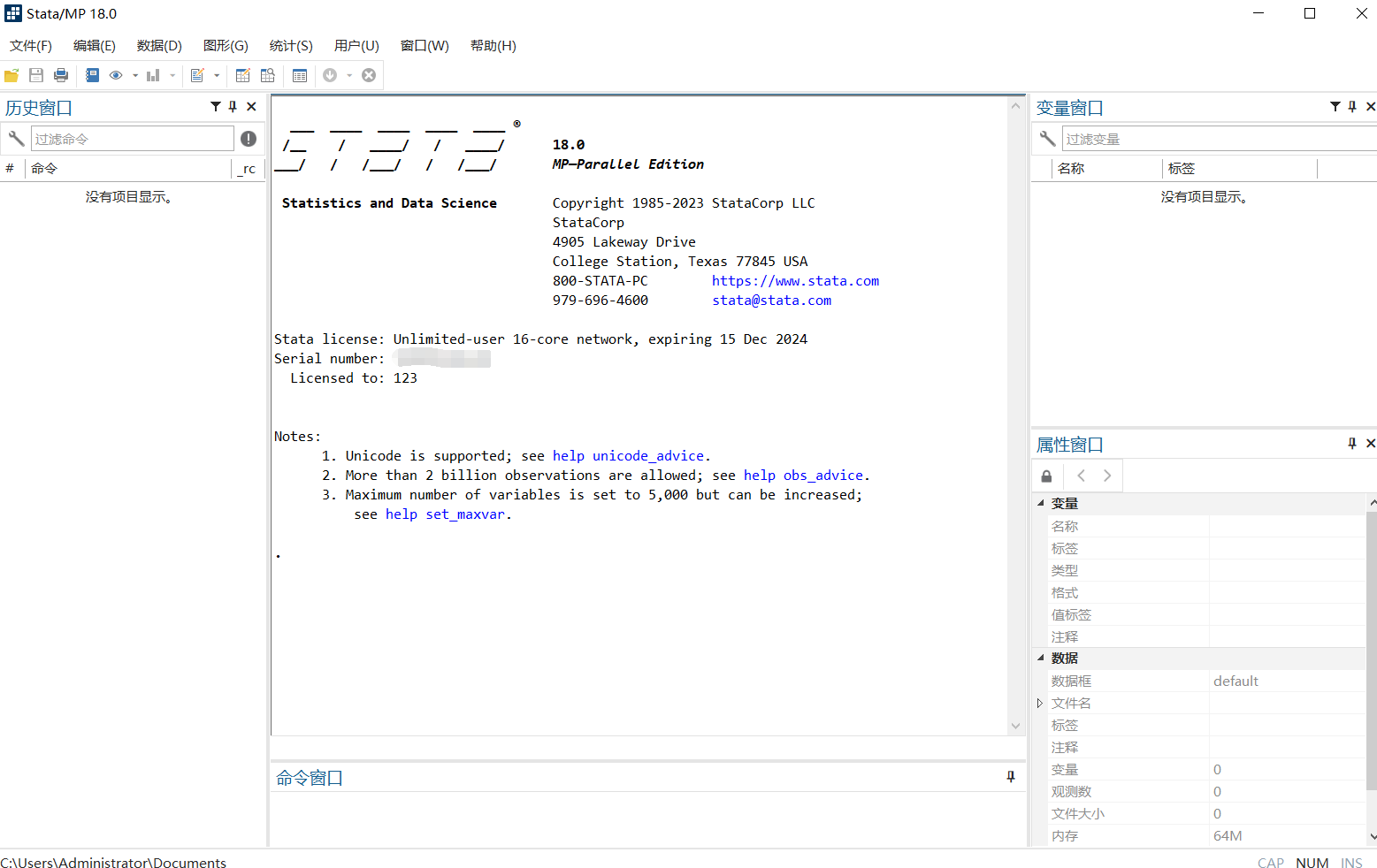Viewport: 1377px width, 868px height.
Task: Open the 统计(S) menu
Action: [291, 46]
